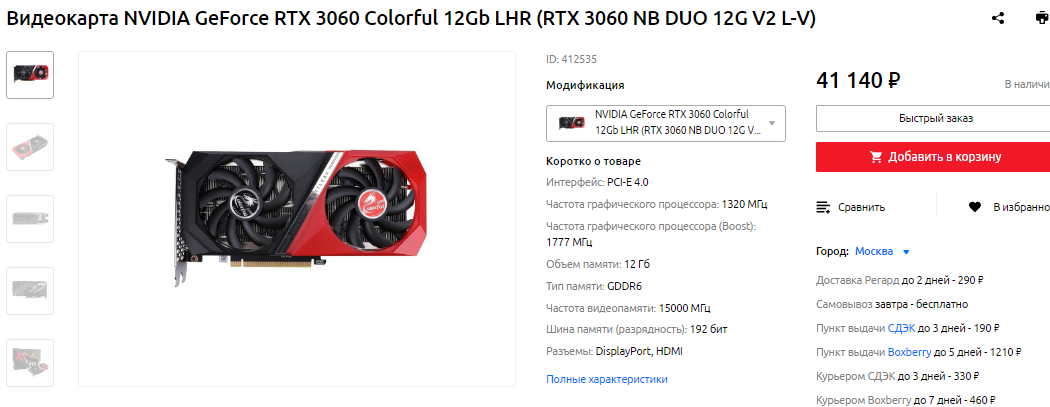Screen dimensions: 1050x407
Task: Click the cart icon in the red button
Action: click(875, 157)
